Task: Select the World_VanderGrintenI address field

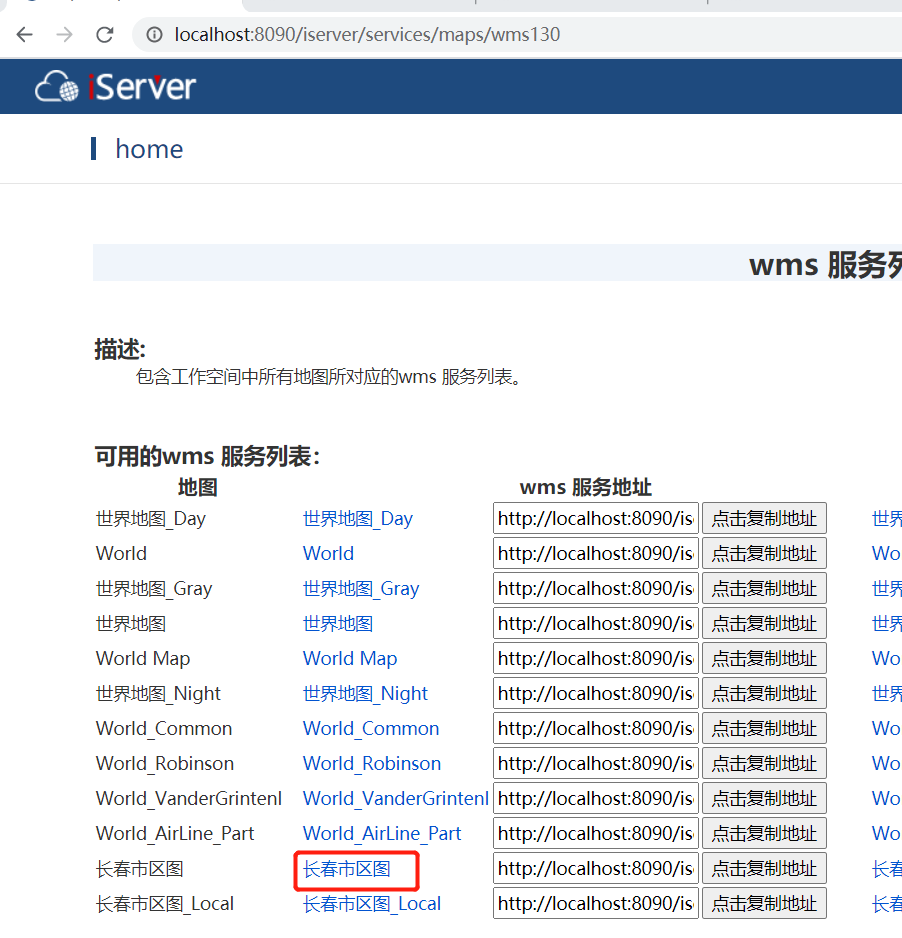Action: coord(596,798)
